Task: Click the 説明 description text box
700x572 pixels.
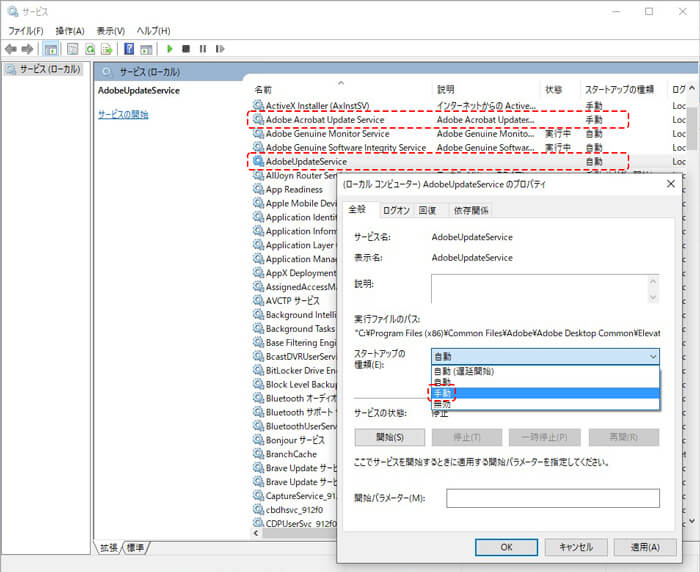Action: [545, 289]
